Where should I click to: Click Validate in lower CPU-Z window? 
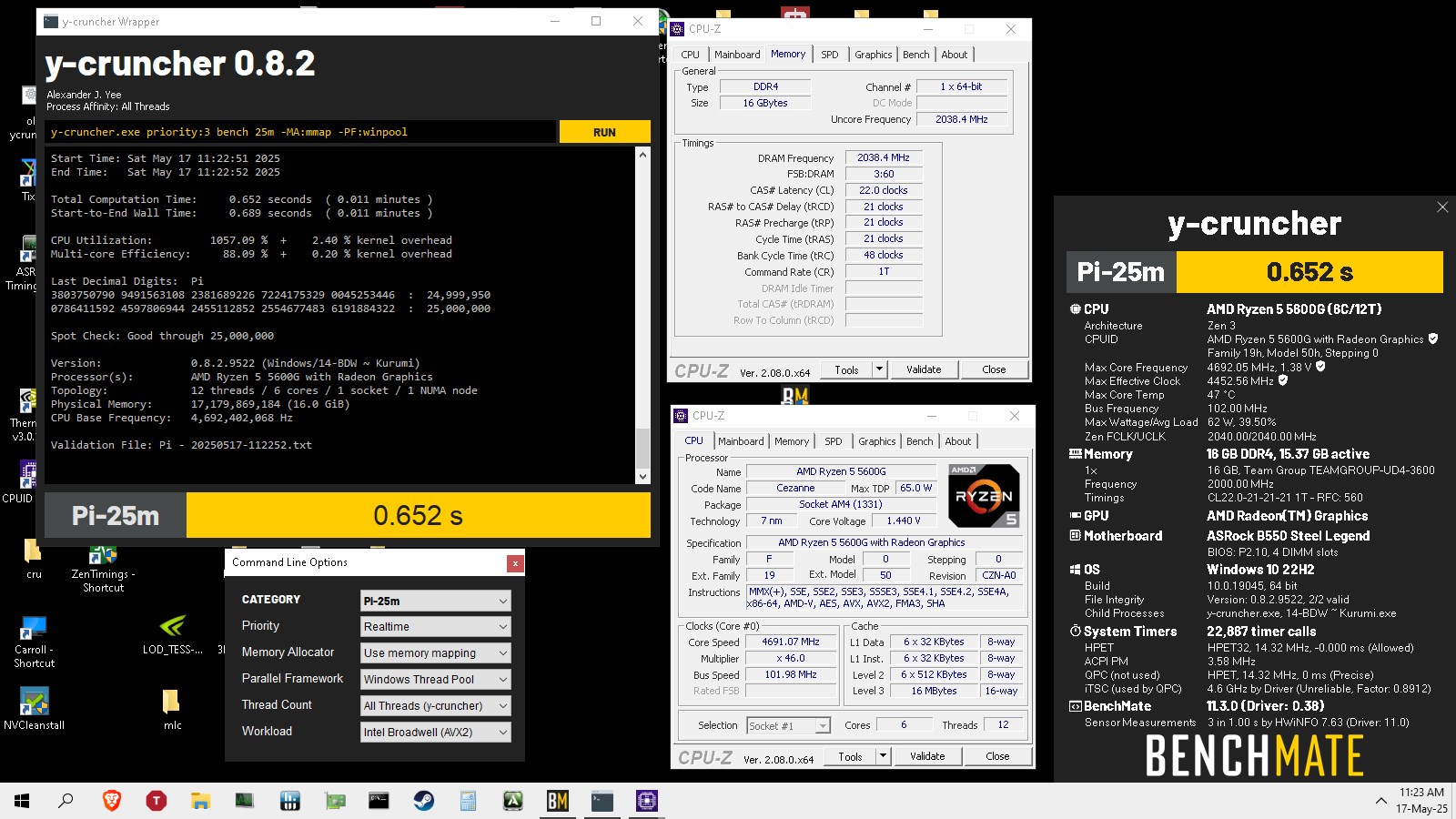[x=927, y=756]
